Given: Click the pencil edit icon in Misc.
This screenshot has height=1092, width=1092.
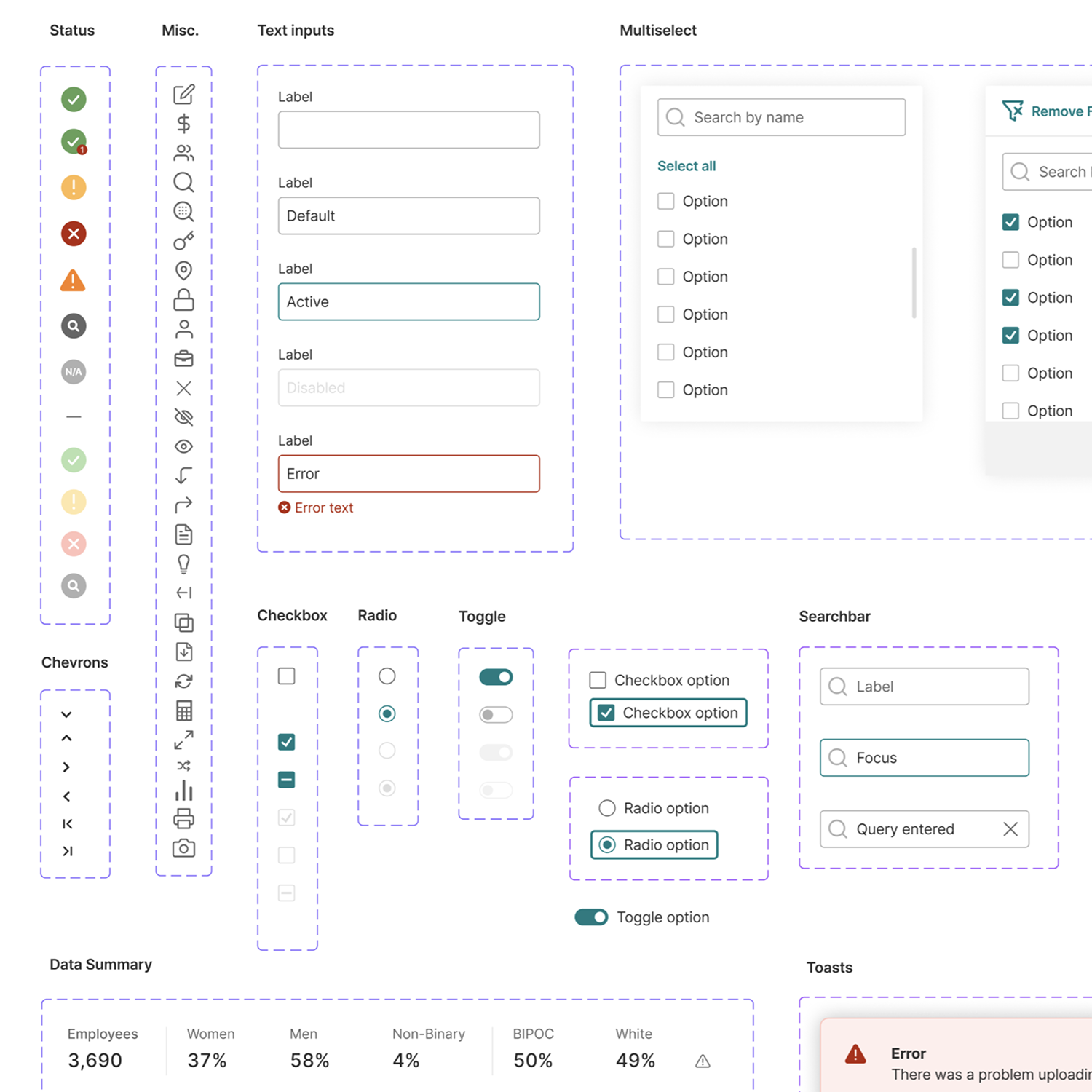Looking at the screenshot, I should pos(183,95).
